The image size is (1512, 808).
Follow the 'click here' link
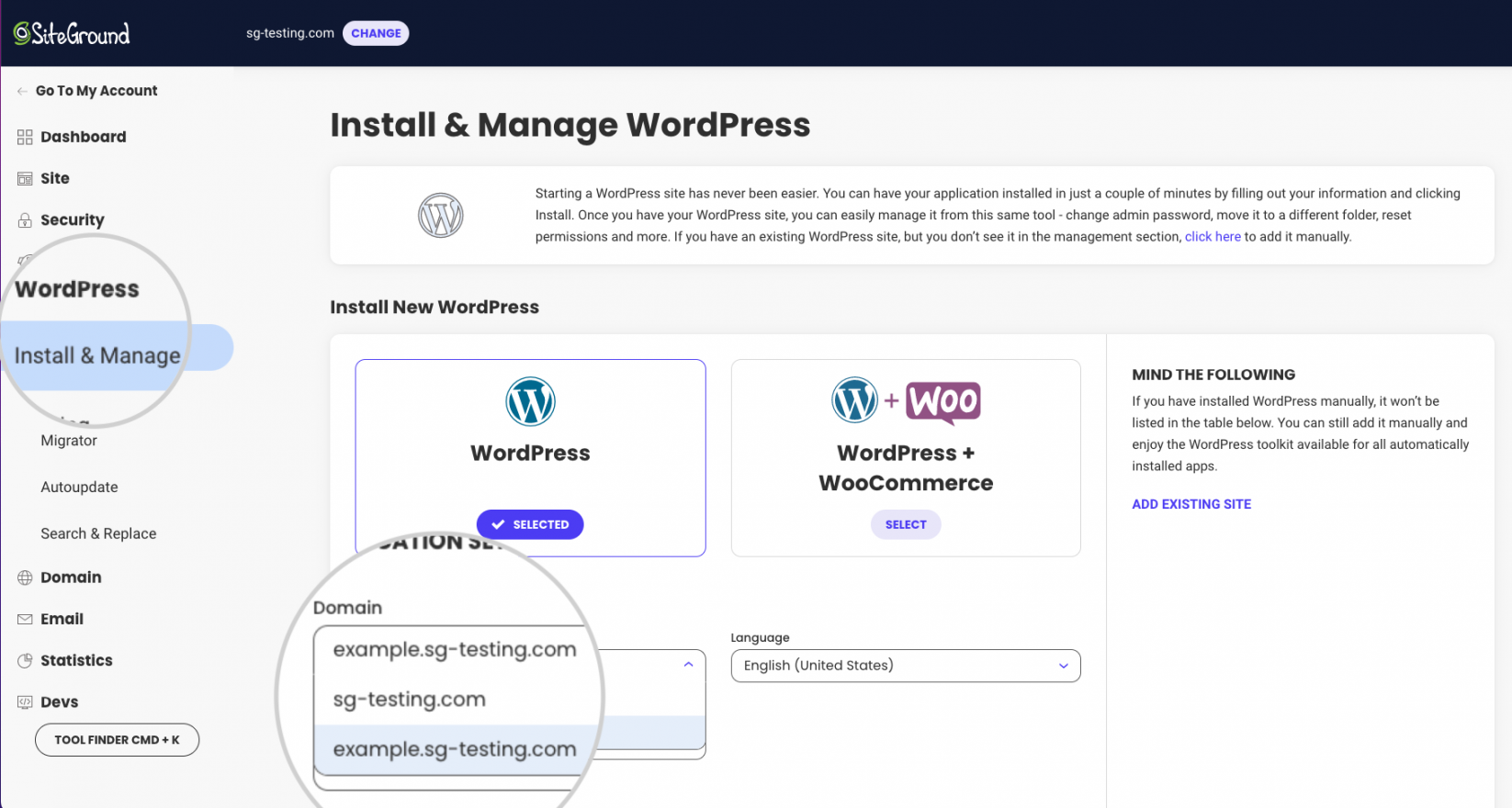point(1213,237)
